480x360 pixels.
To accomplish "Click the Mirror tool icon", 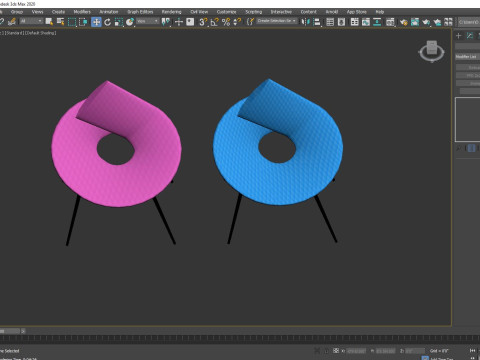I will [305, 22].
